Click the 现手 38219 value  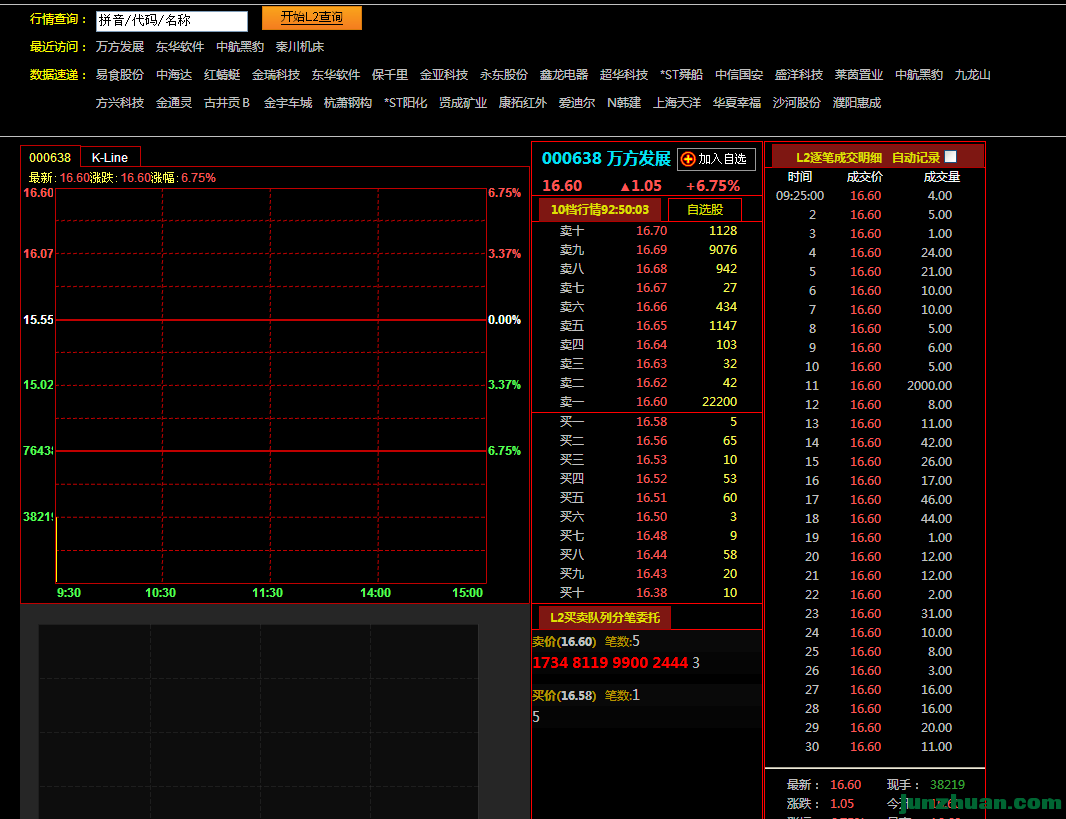pyautogui.click(x=947, y=785)
